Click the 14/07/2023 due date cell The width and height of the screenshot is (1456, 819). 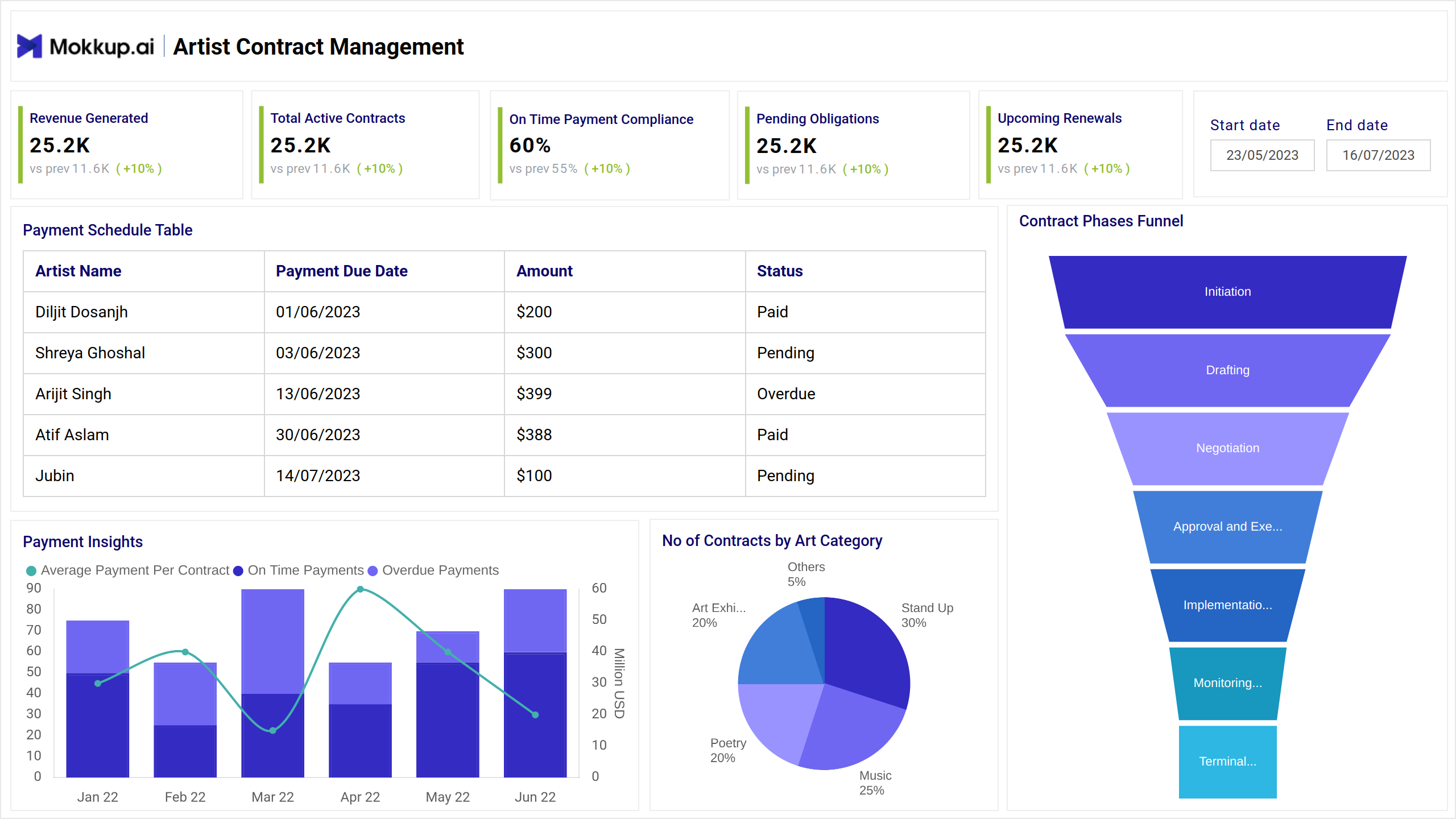pyautogui.click(x=384, y=476)
